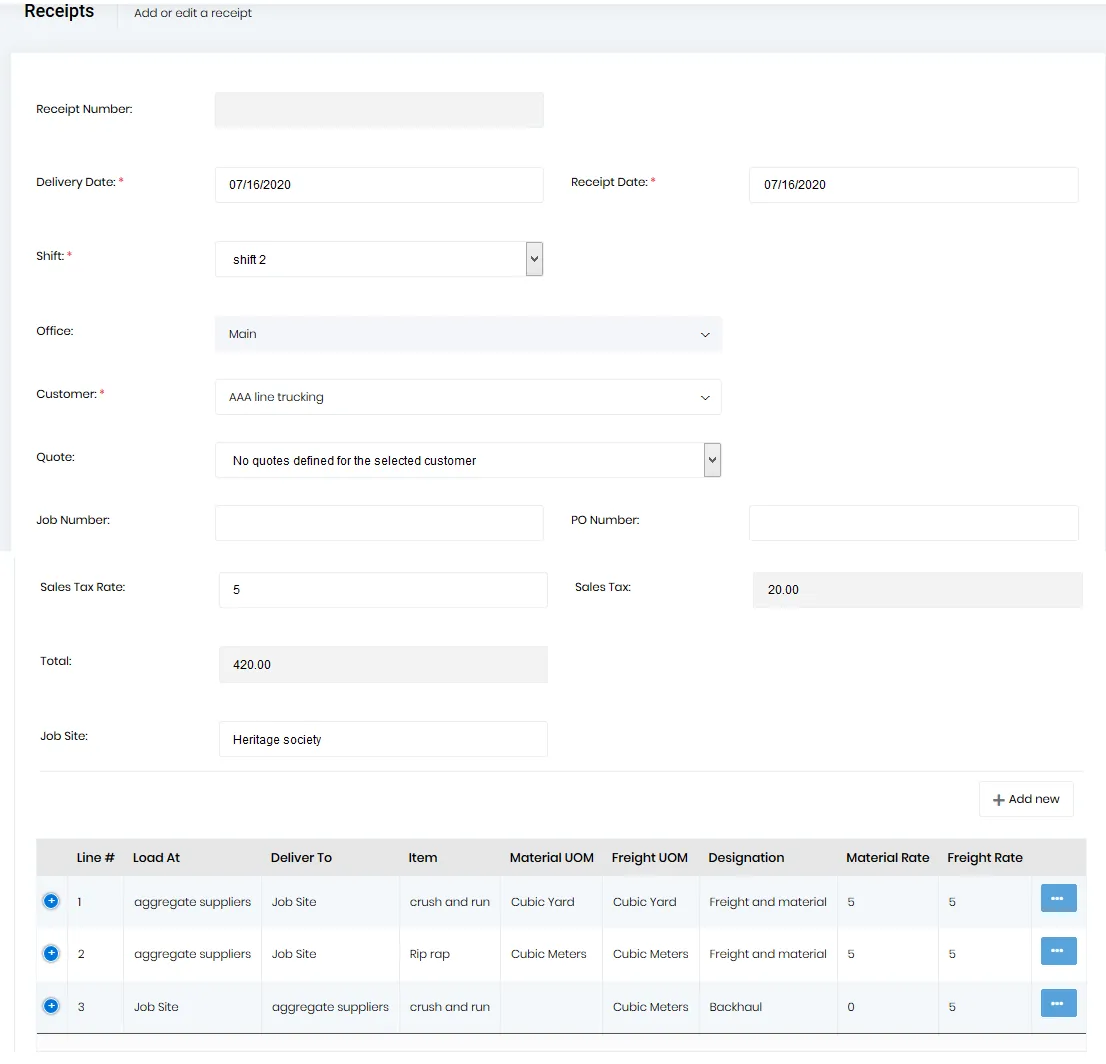Click the Deliver To column header
This screenshot has height=1064, width=1106.
(301, 857)
